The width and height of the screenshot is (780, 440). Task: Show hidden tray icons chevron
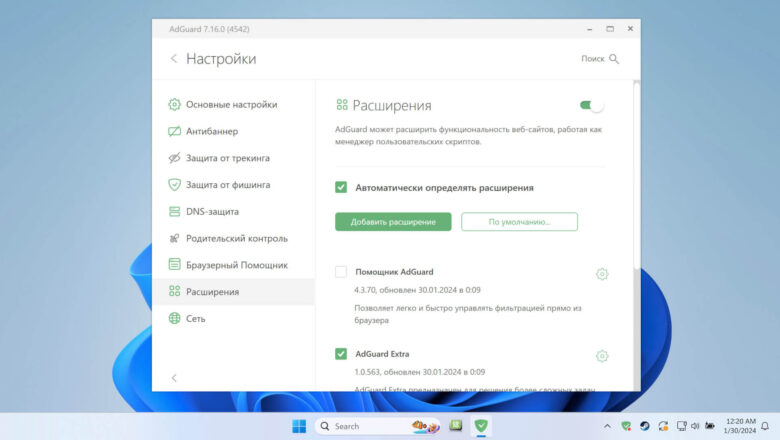coord(607,426)
